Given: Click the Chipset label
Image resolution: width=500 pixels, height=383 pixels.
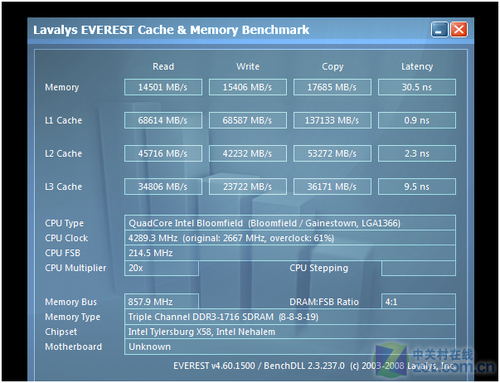Looking at the screenshot, I should (x=61, y=332).
